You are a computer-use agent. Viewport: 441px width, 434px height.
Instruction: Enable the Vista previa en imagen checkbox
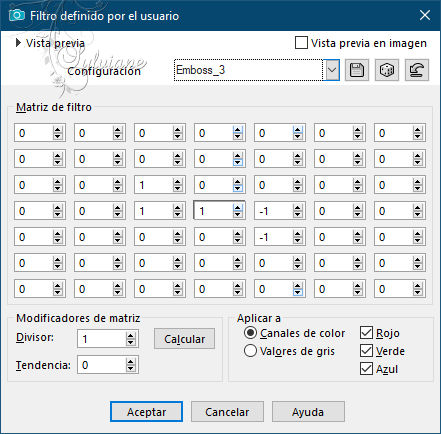[301, 43]
